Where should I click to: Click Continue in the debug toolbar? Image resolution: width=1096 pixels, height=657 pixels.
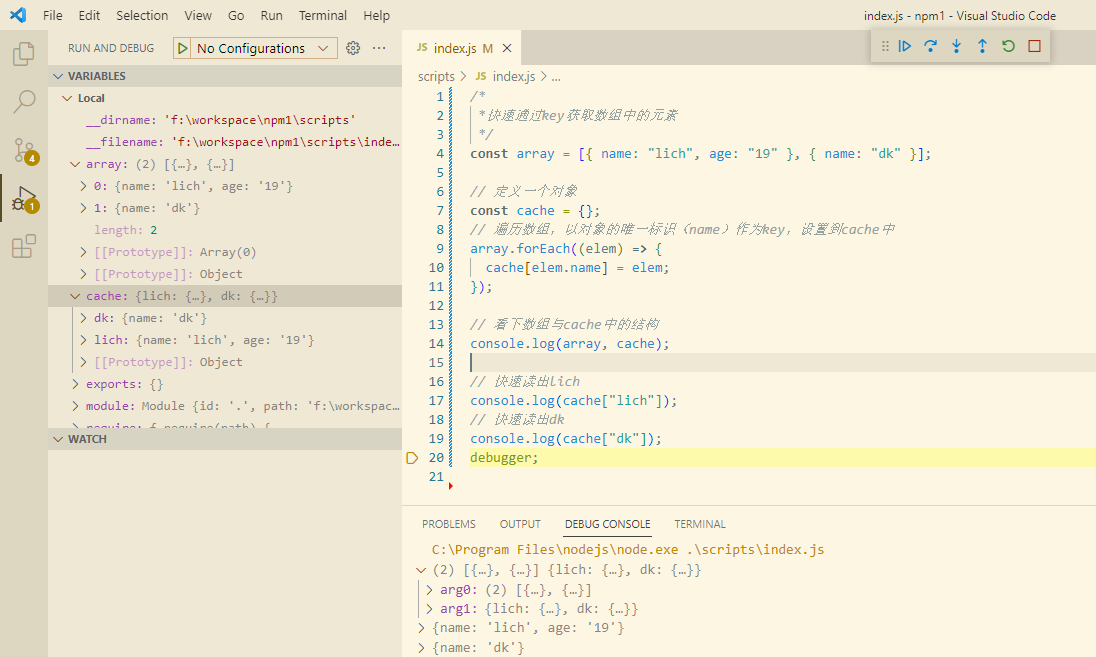(x=905, y=46)
